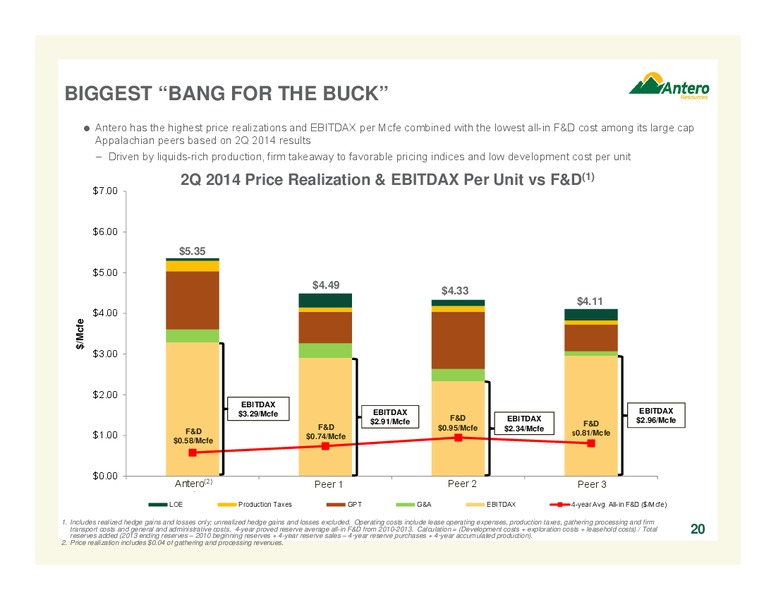Click the $4.49 total above Peer 1 bar
Screen dimensions: 776x600
326,285
